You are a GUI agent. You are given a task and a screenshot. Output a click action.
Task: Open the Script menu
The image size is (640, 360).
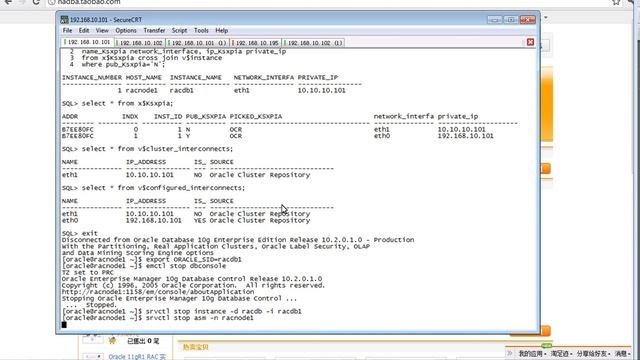[x=179, y=31]
